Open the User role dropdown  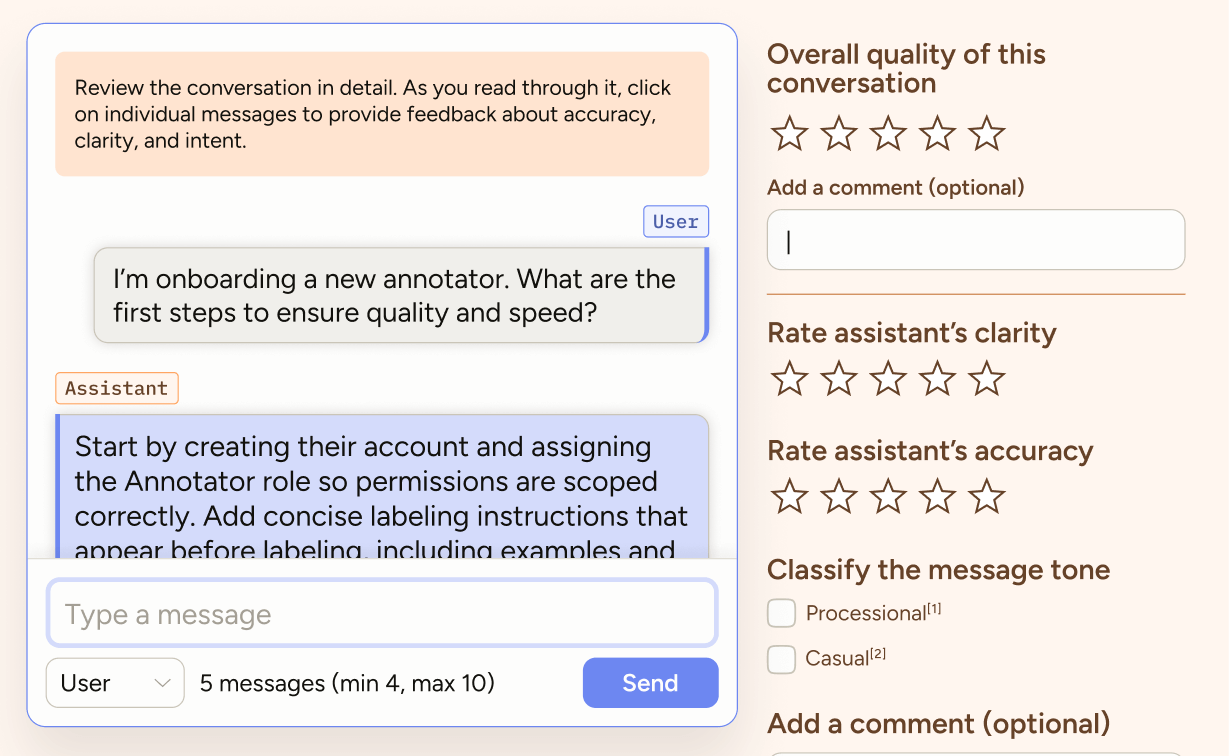[x=115, y=683]
